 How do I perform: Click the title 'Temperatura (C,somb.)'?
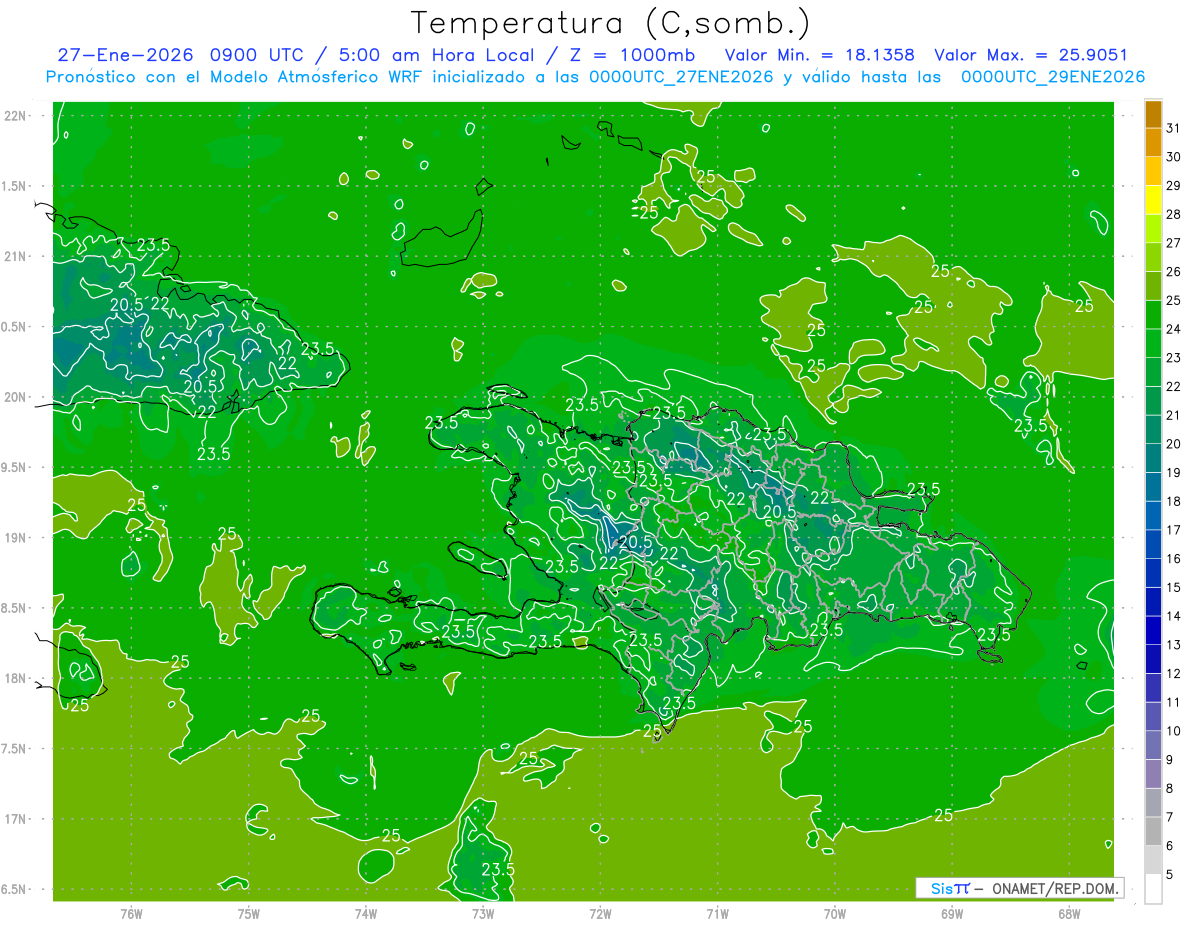pos(611,23)
